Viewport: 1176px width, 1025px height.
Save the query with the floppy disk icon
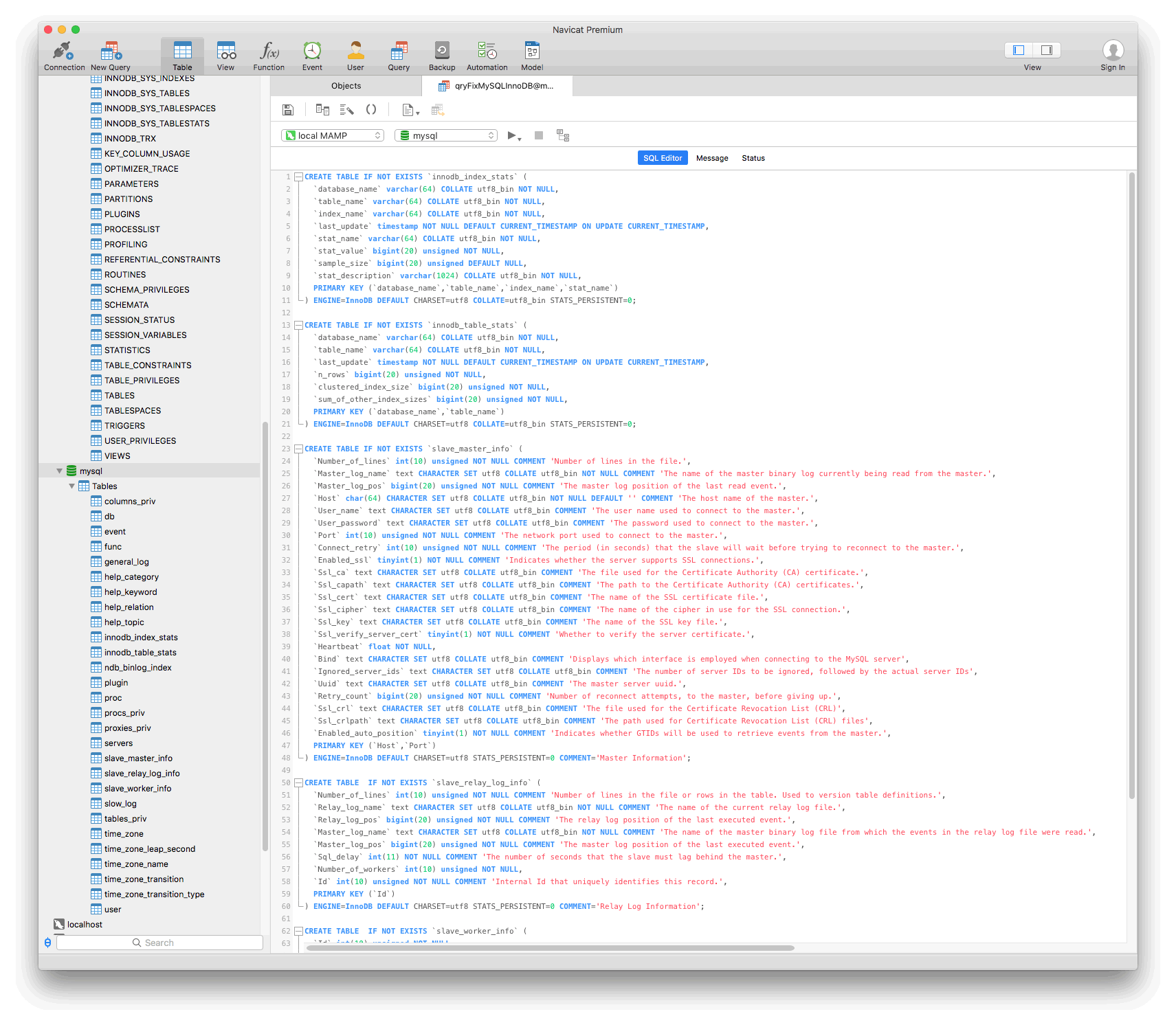point(288,110)
